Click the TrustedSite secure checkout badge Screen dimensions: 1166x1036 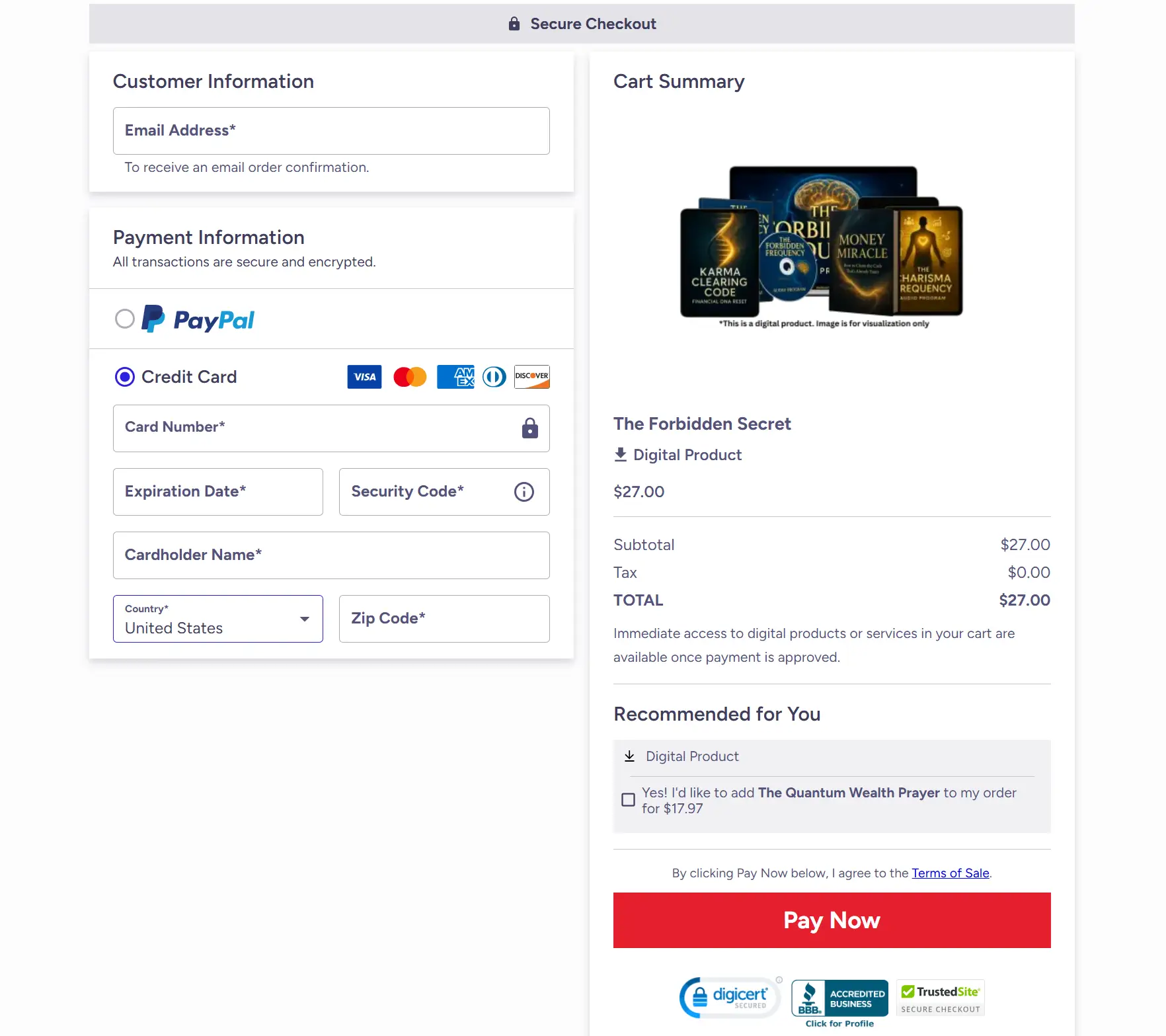pyautogui.click(x=939, y=997)
